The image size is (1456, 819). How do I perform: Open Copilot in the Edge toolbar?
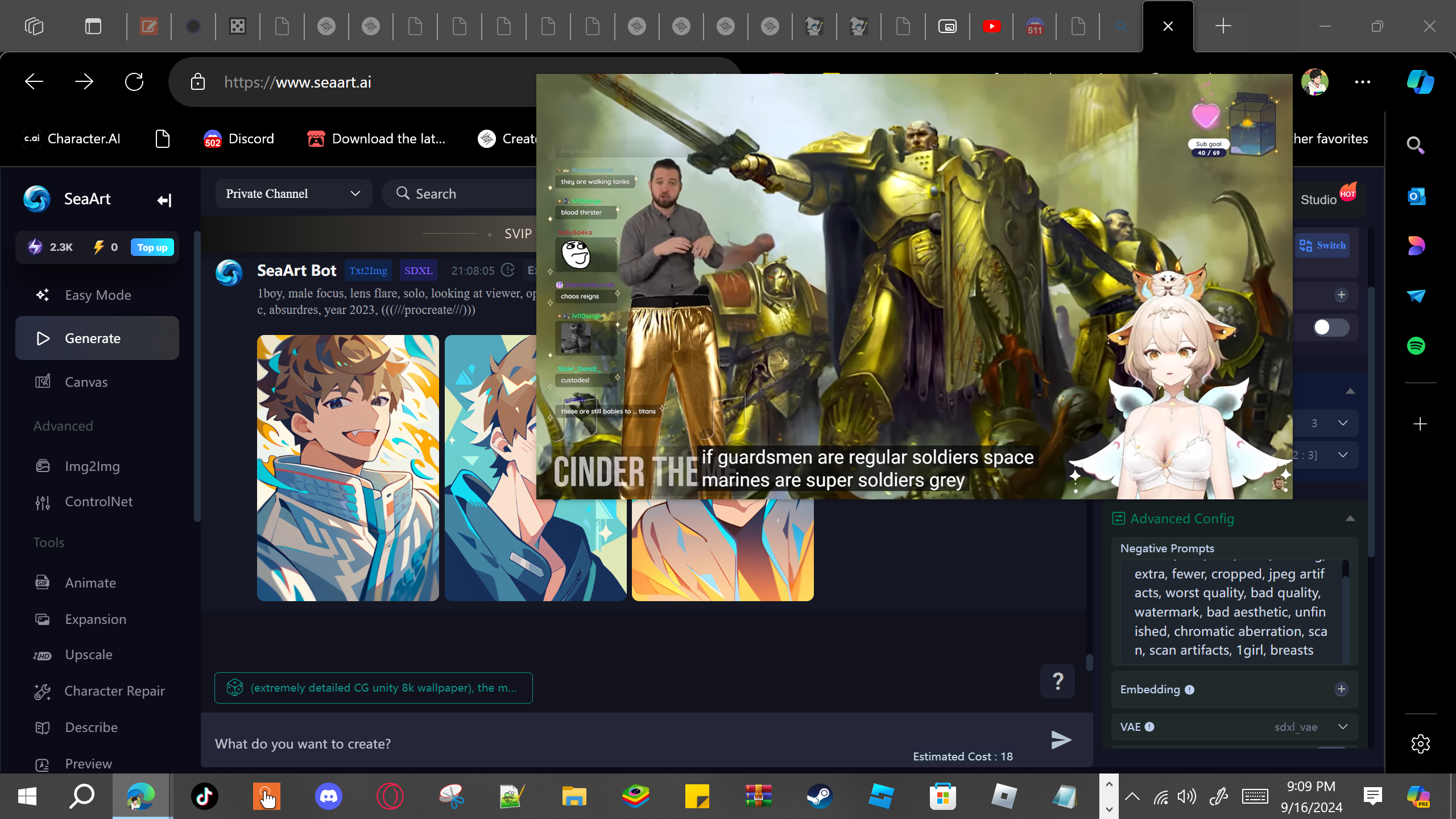[x=1420, y=82]
